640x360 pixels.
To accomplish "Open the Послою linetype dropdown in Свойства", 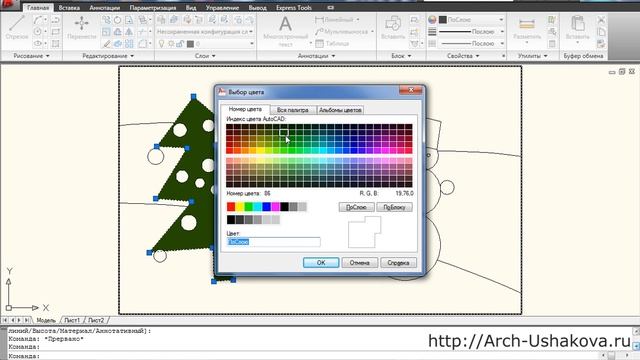I will click(x=472, y=43).
